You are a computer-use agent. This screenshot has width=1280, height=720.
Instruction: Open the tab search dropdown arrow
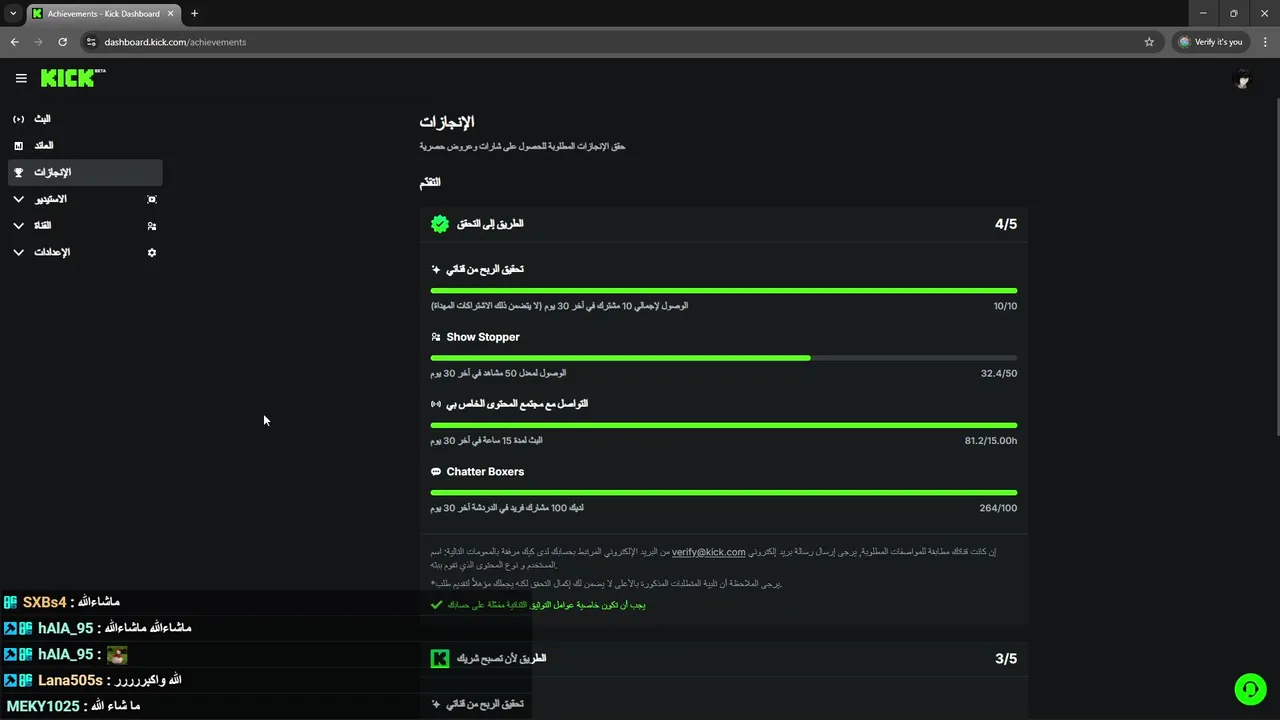(13, 14)
